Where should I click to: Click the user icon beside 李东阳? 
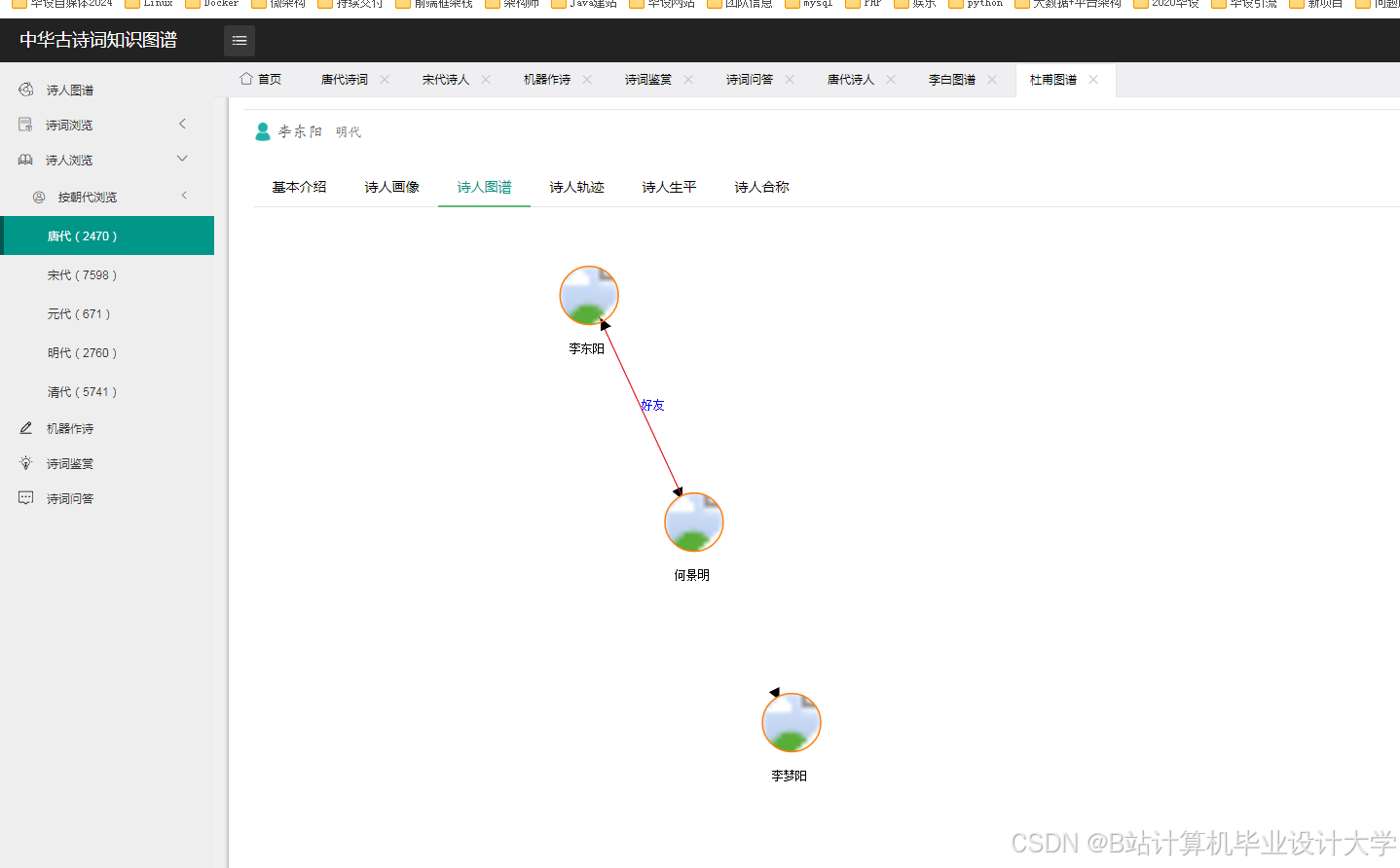(x=262, y=130)
